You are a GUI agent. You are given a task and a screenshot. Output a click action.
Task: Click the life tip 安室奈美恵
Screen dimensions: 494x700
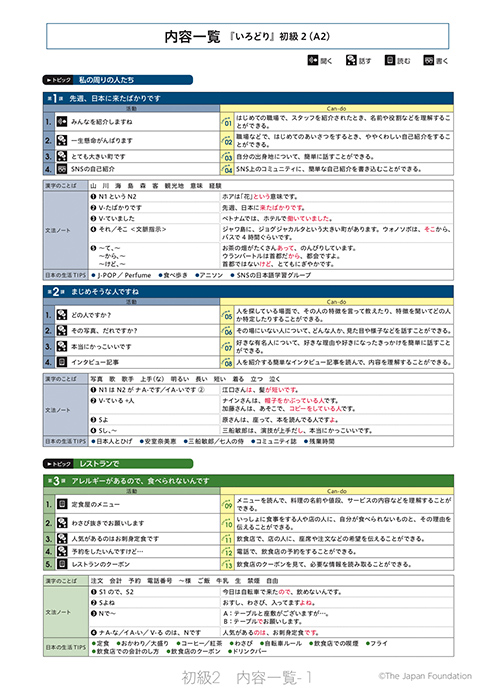158,441
